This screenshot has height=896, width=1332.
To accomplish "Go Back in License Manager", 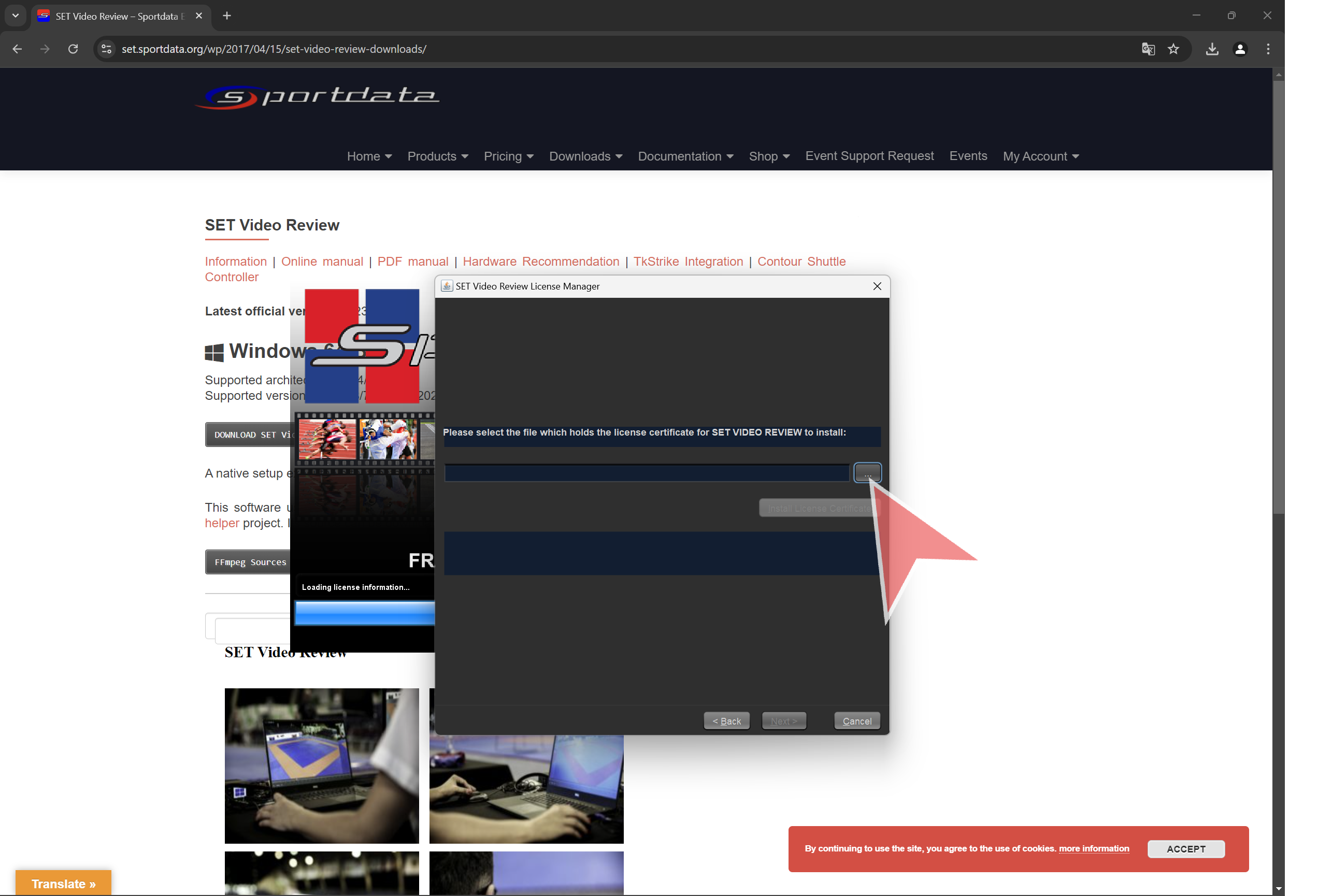I will 726,720.
